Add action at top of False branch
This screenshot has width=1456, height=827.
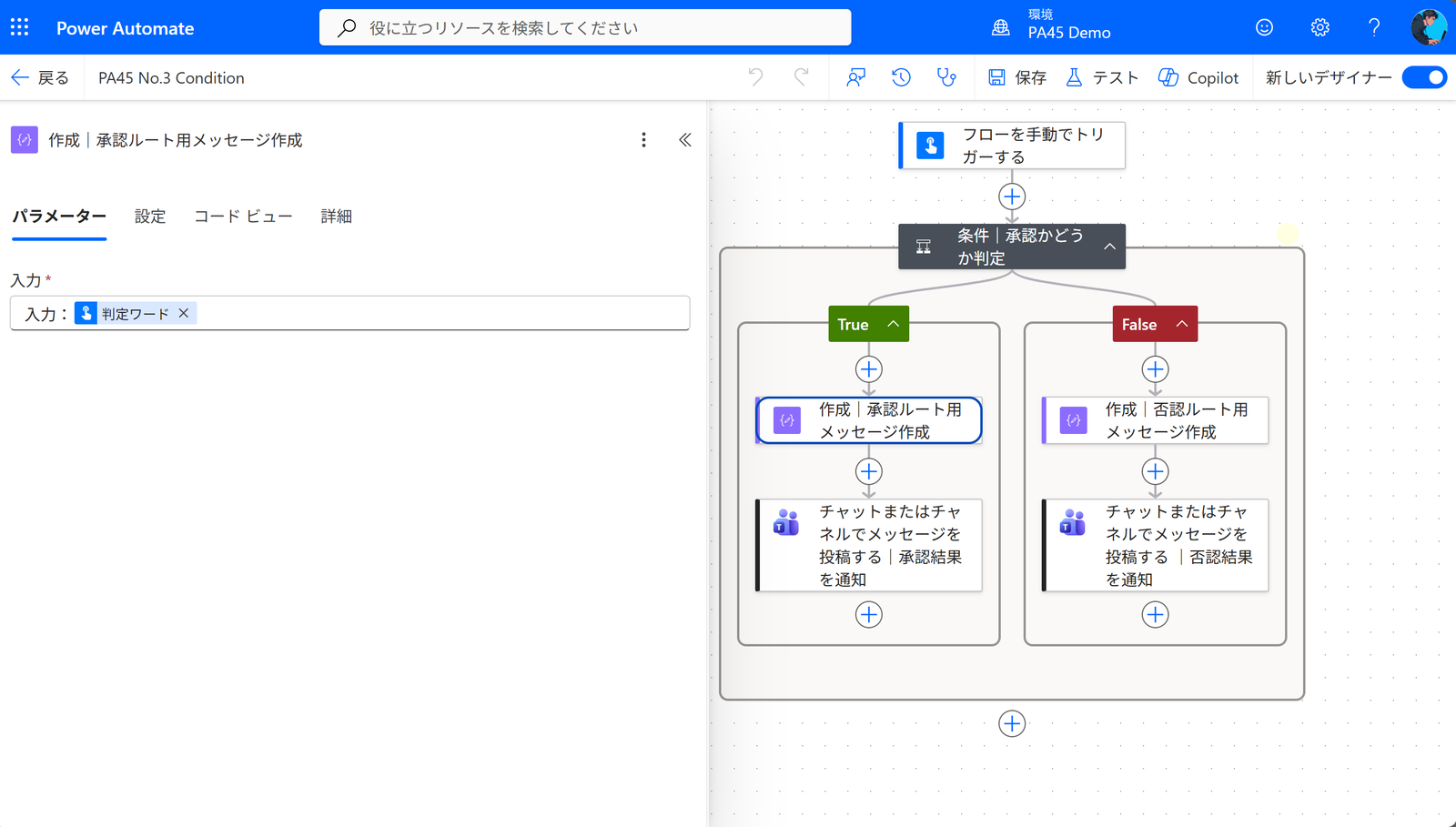click(x=1156, y=369)
